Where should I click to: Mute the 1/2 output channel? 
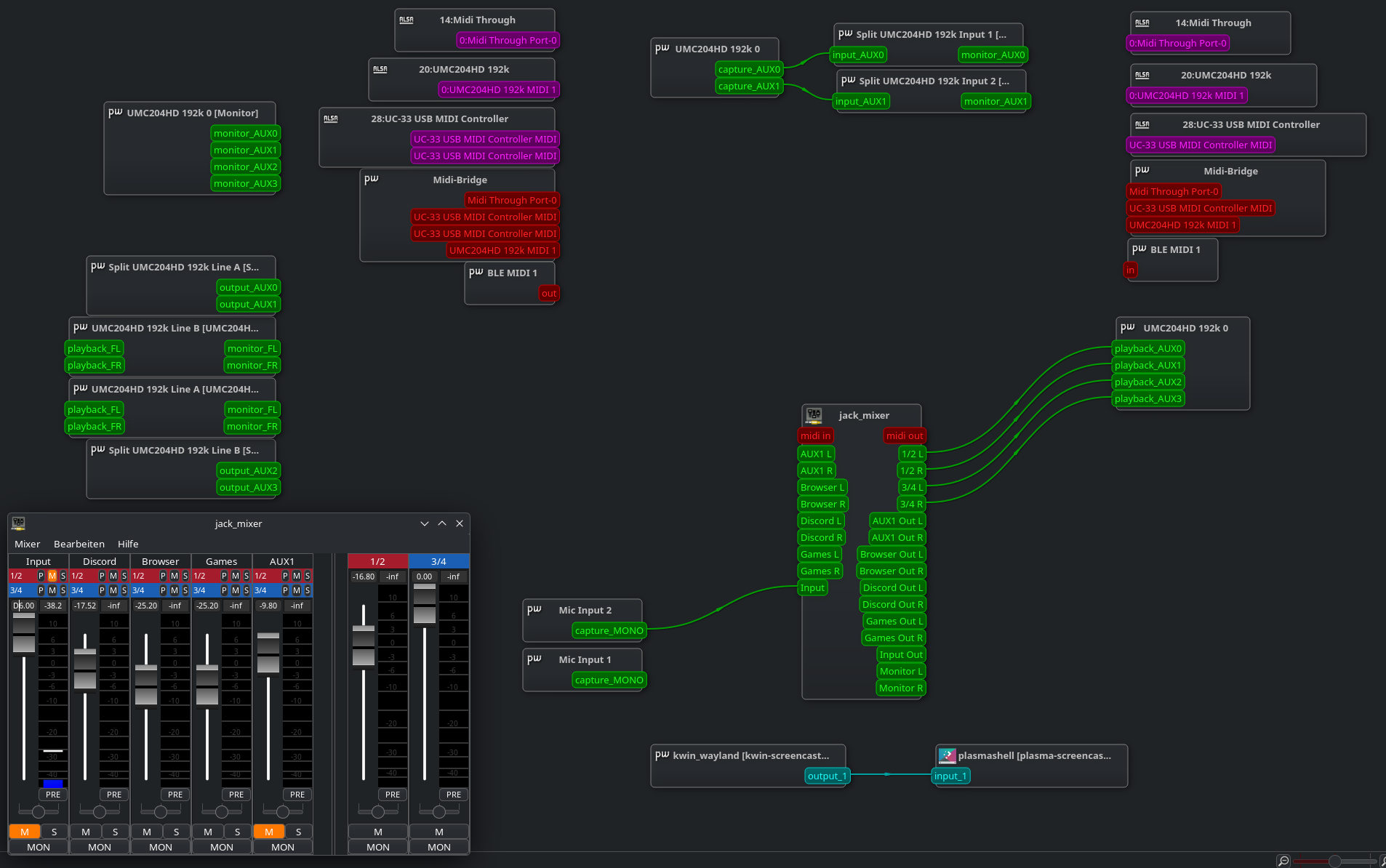378,832
